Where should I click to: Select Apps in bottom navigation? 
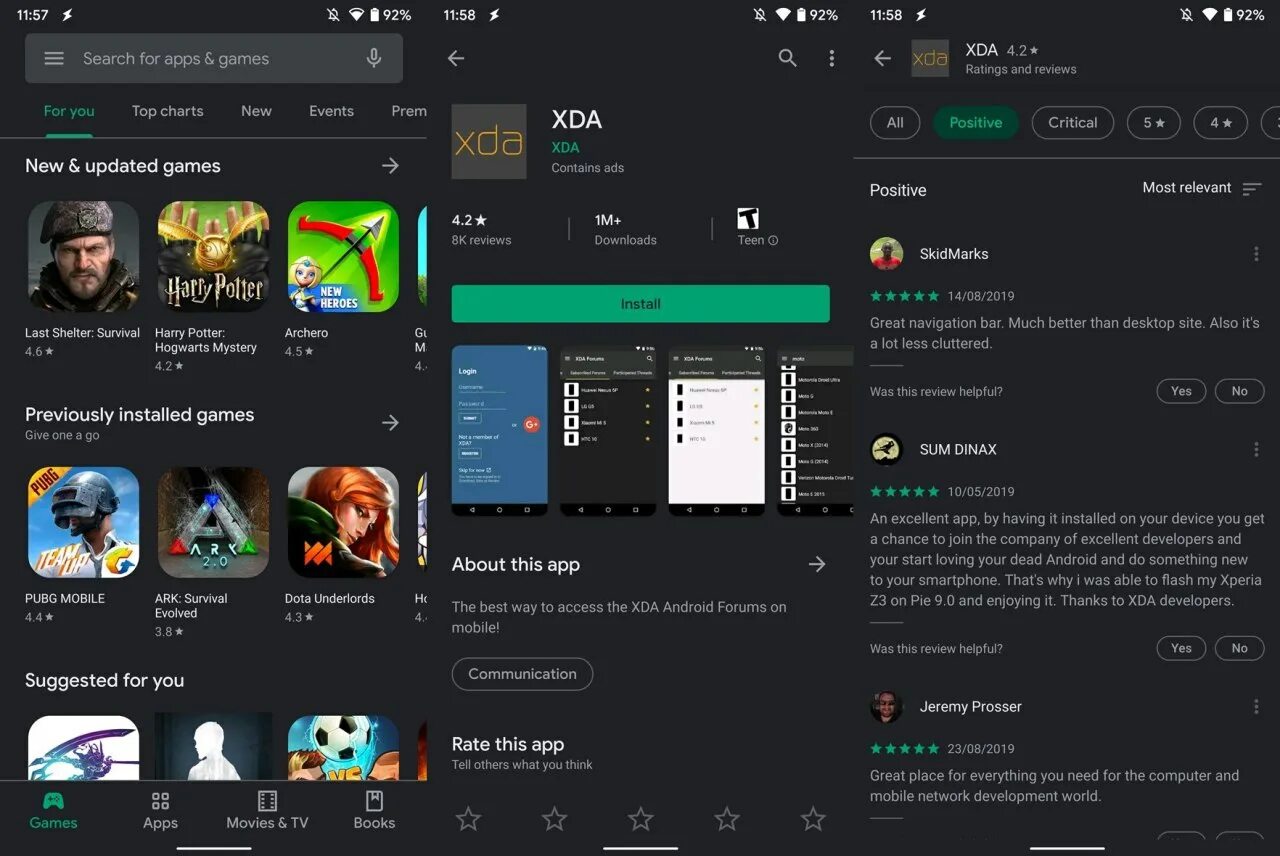point(160,811)
